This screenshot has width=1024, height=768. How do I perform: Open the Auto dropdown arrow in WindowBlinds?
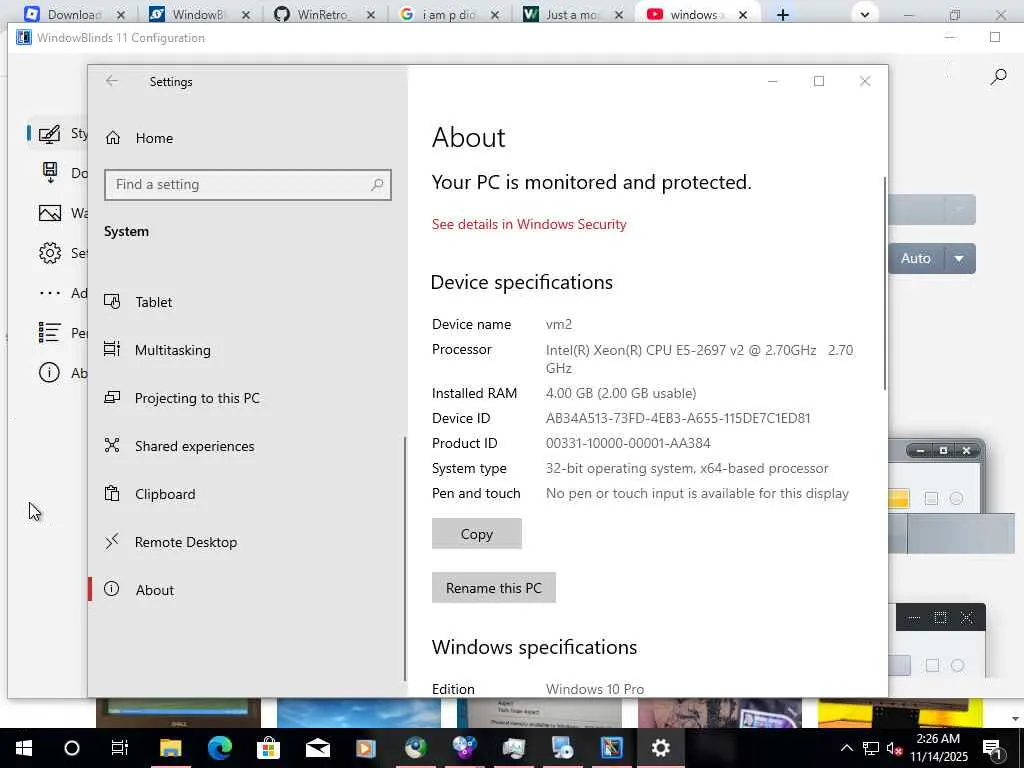(x=959, y=259)
